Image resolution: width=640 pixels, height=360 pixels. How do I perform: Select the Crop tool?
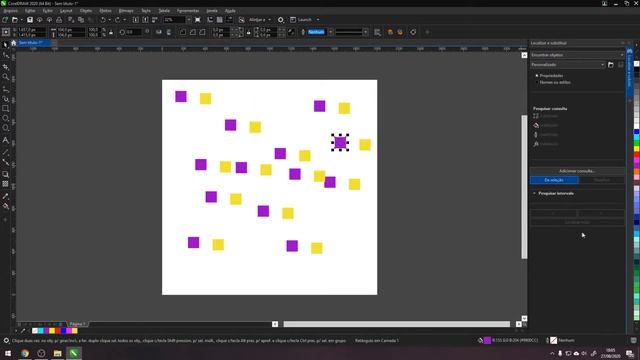pyautogui.click(x=5, y=66)
